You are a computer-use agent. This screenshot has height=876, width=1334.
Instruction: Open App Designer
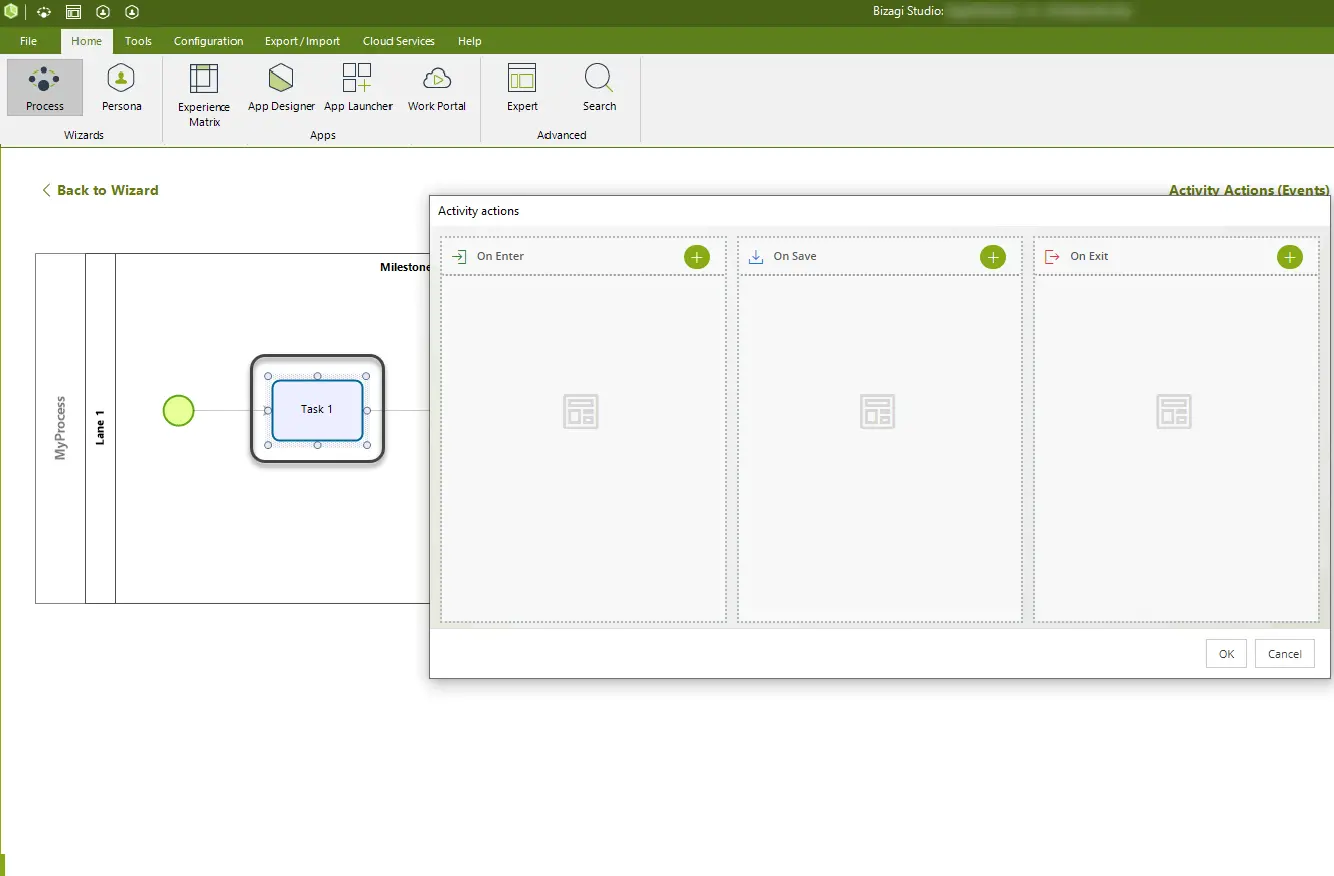[x=281, y=88]
